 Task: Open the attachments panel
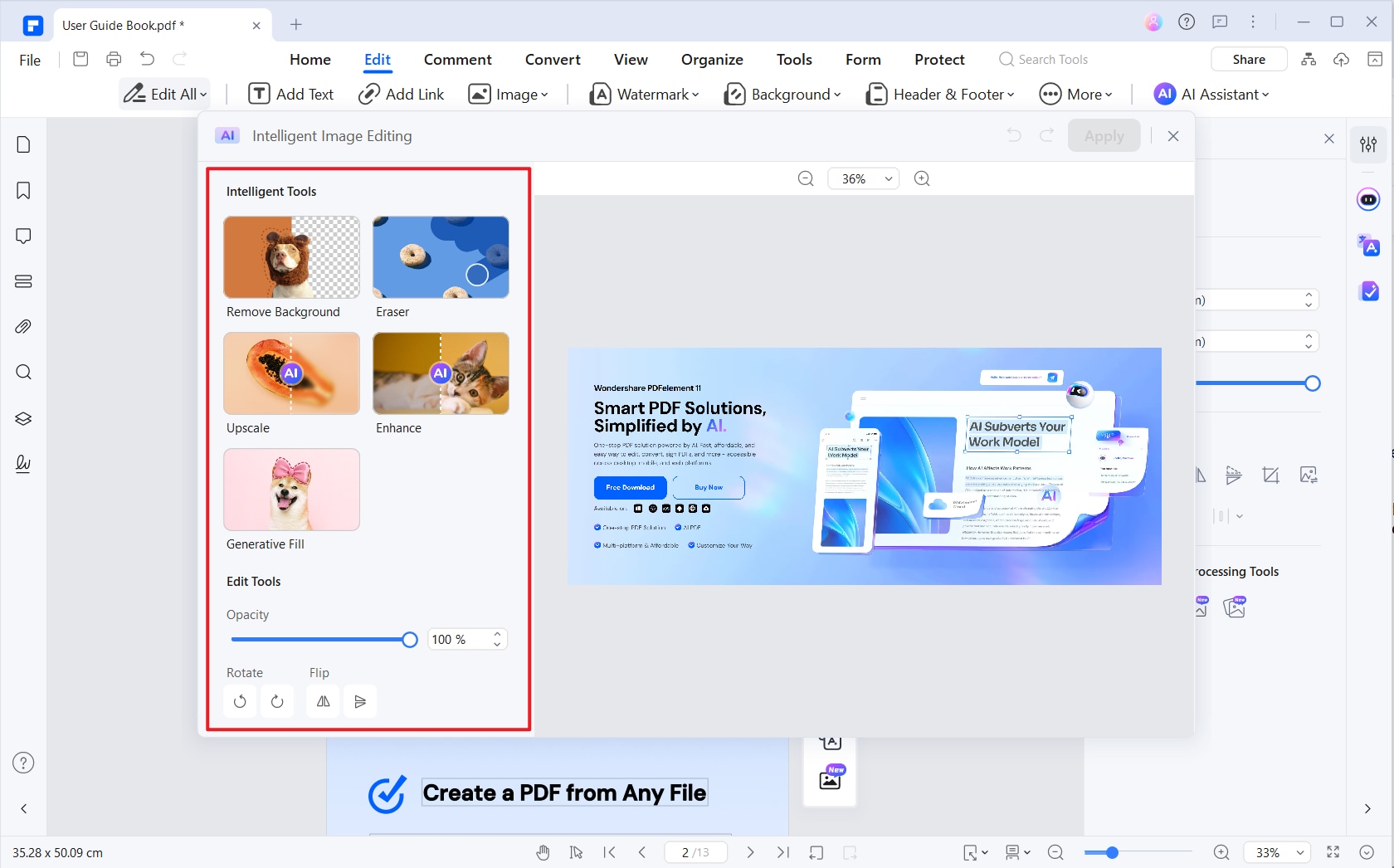pos(23,327)
